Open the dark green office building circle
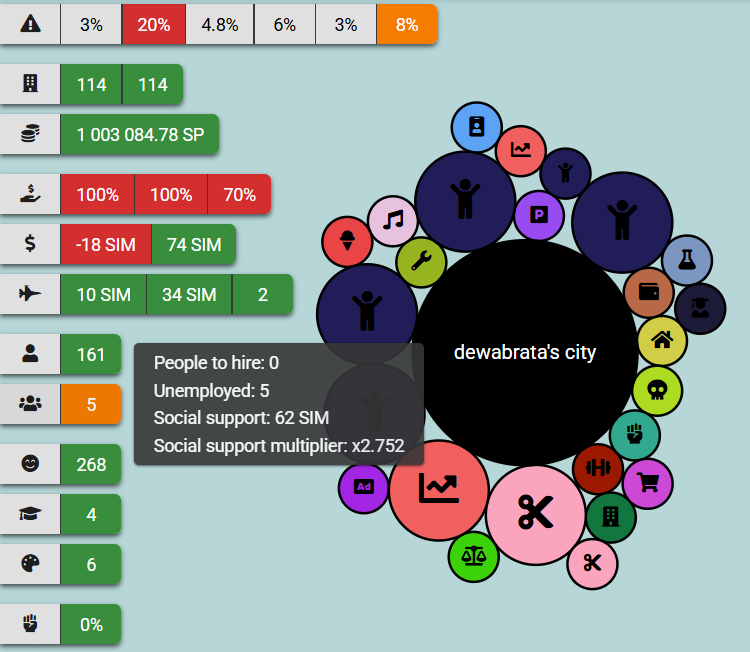The width and height of the screenshot is (750, 652). (x=611, y=517)
